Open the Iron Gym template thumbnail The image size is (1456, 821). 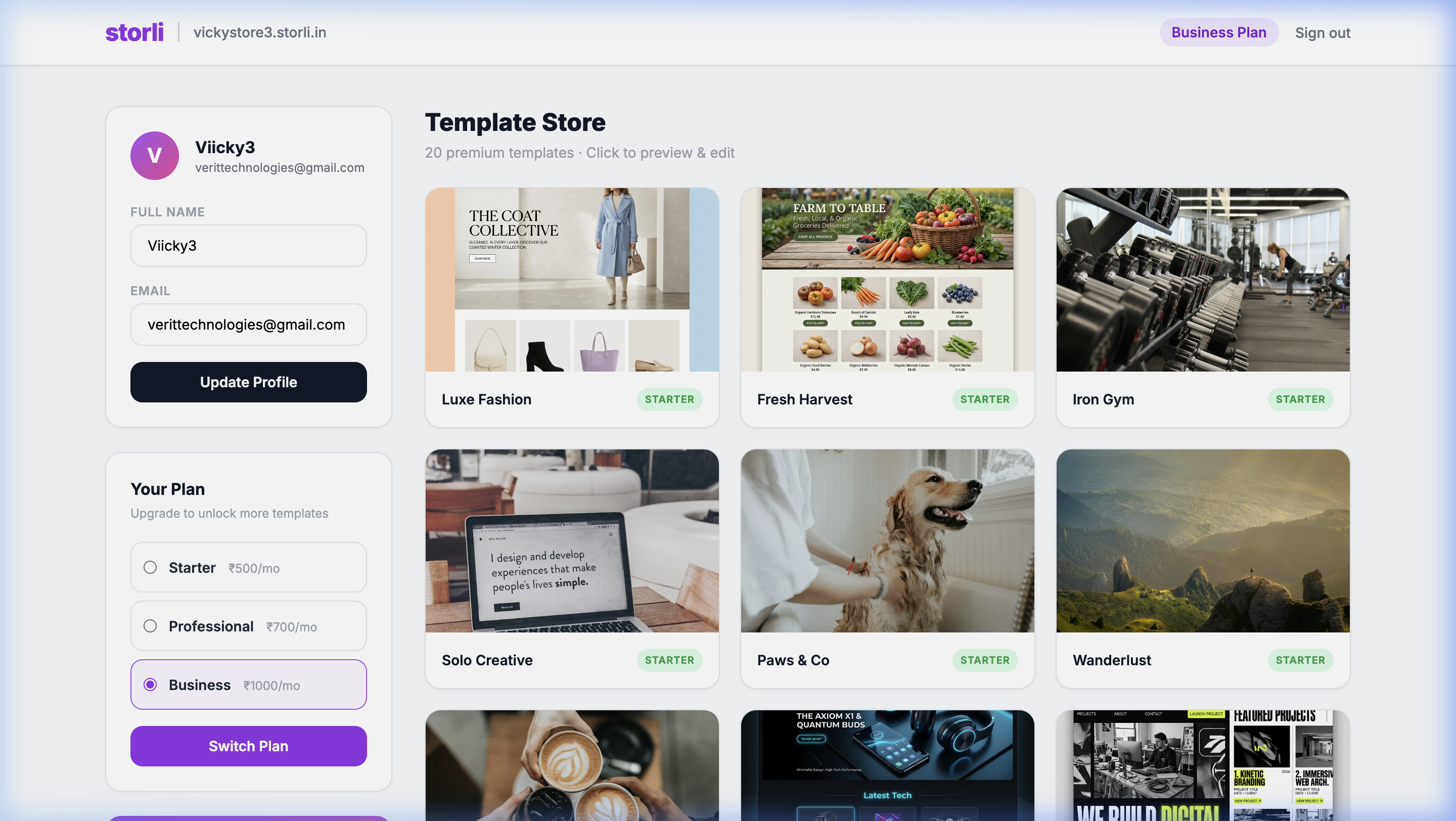(x=1203, y=280)
